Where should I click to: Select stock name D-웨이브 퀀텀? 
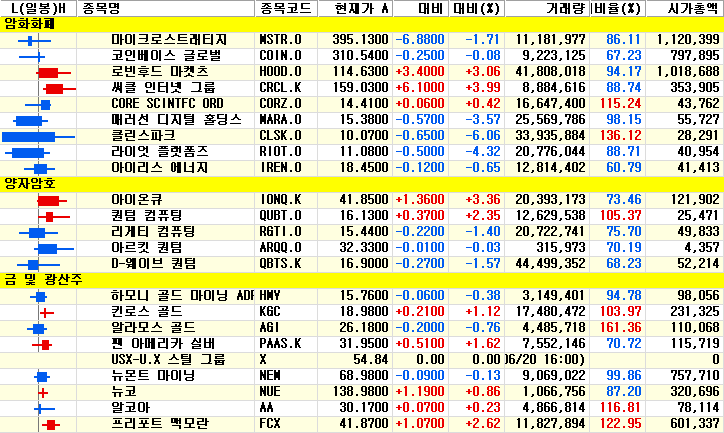[154, 264]
